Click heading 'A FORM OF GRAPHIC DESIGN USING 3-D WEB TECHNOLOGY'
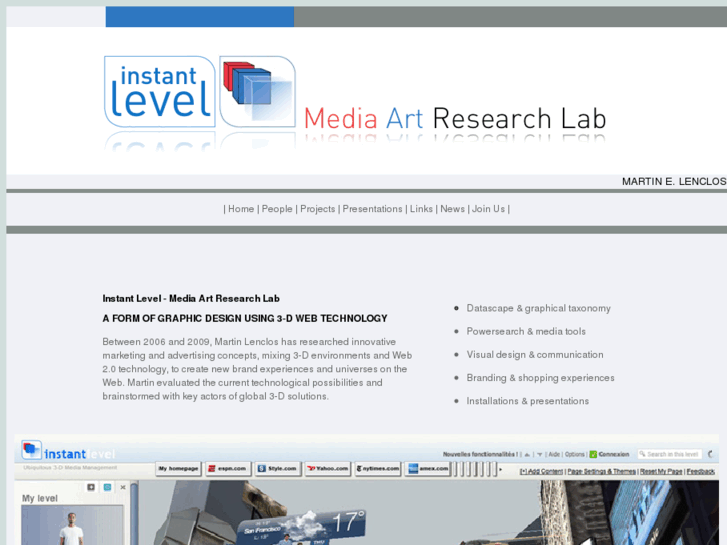 (x=245, y=319)
